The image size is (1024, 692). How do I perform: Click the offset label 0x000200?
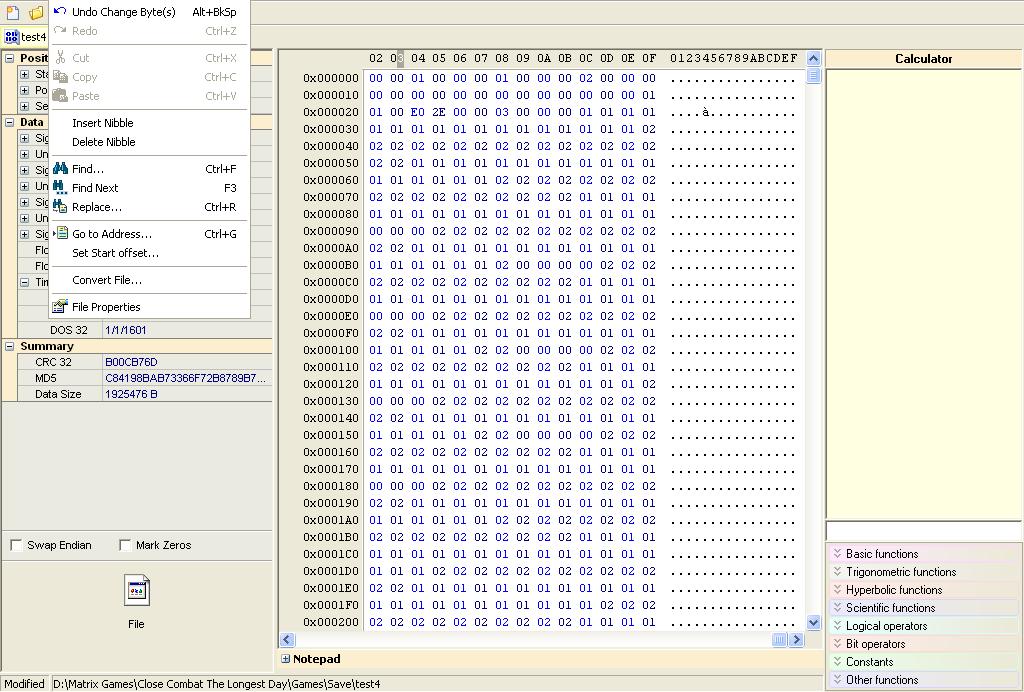331,622
